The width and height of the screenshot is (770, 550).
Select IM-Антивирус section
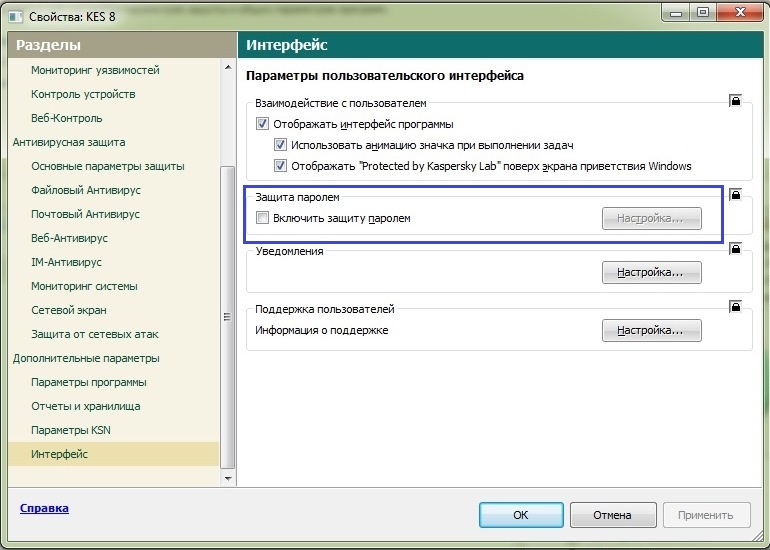pos(66,263)
